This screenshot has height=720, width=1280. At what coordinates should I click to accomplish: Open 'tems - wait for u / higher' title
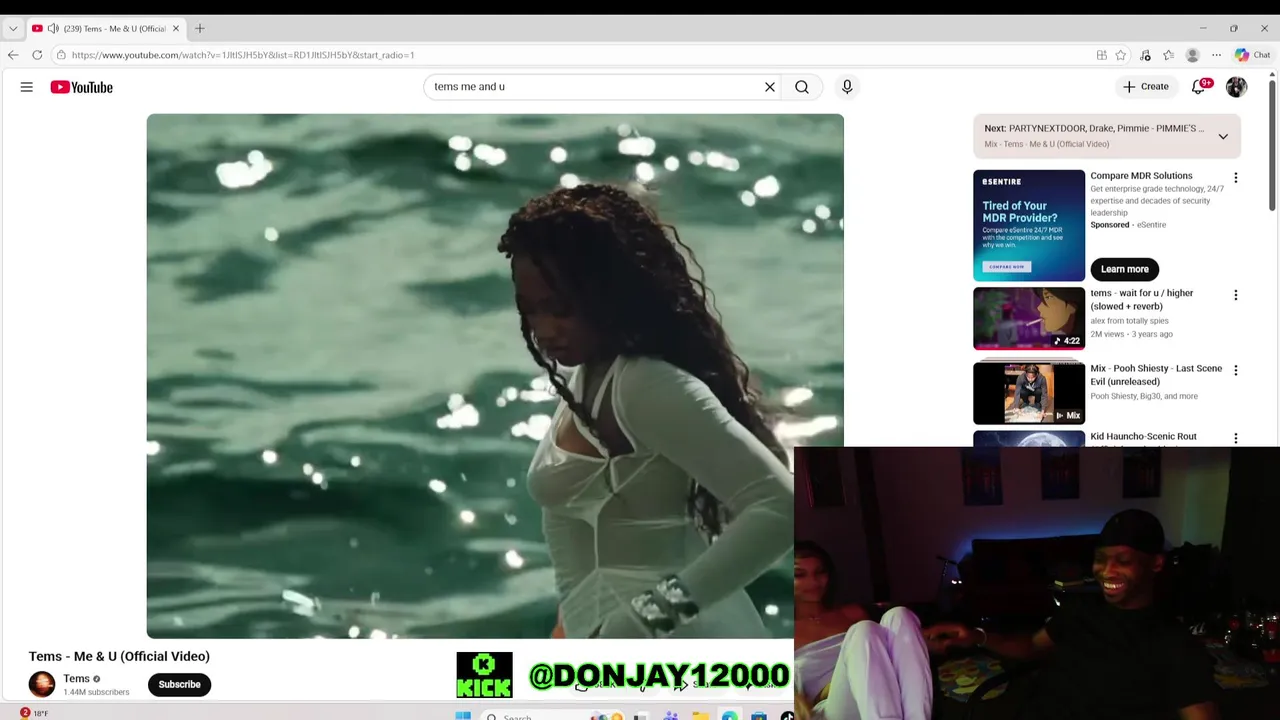(1142, 300)
